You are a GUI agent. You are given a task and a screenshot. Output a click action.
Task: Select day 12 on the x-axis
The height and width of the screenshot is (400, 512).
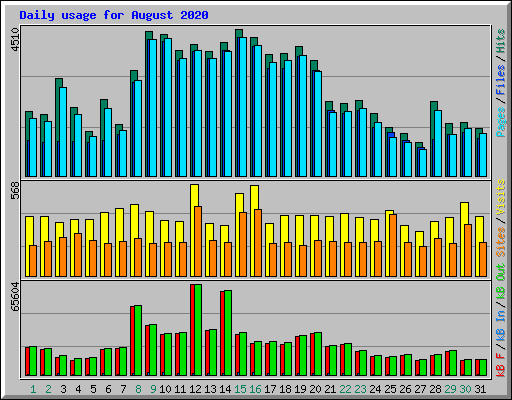point(195,389)
